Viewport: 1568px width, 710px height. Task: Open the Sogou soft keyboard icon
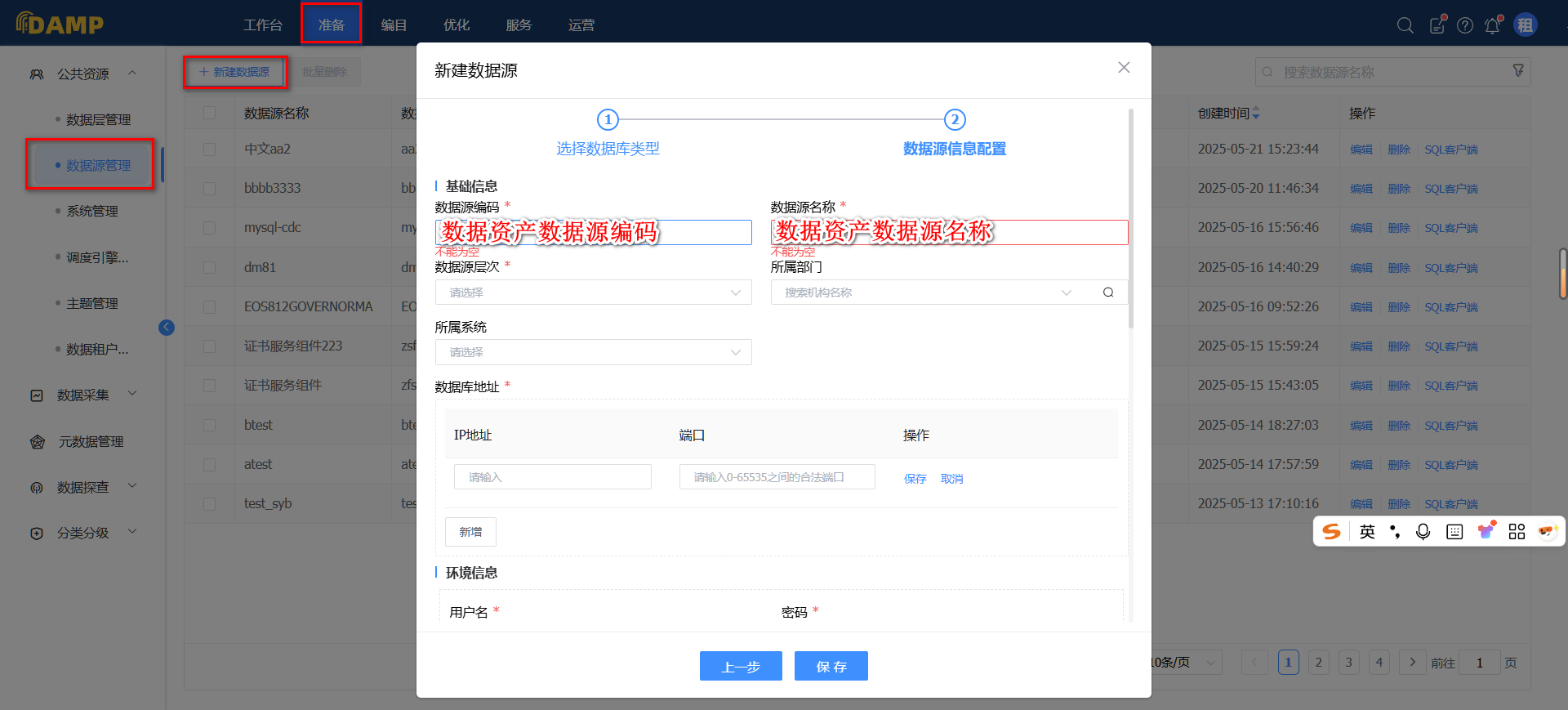click(x=1454, y=532)
